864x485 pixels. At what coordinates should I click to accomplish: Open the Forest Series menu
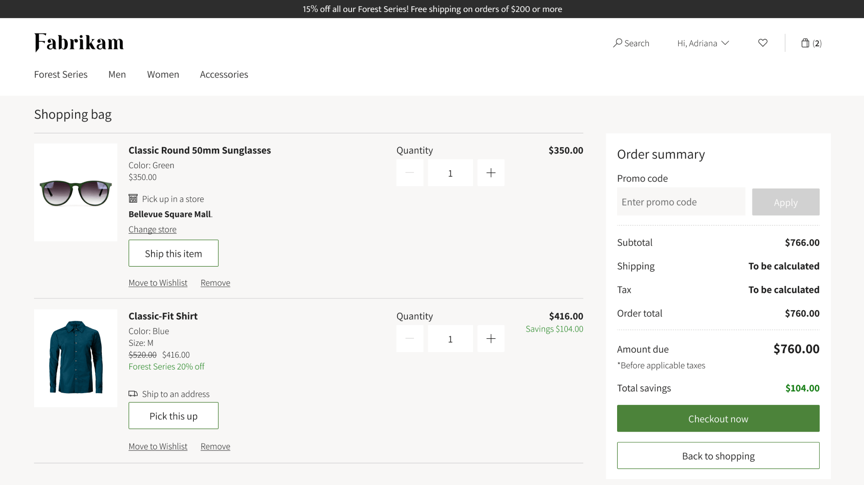coord(61,74)
